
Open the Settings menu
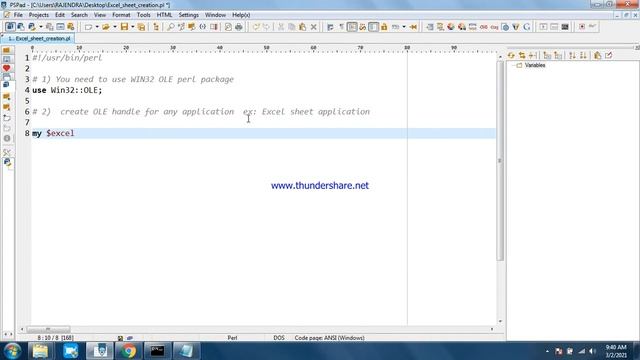click(x=189, y=15)
